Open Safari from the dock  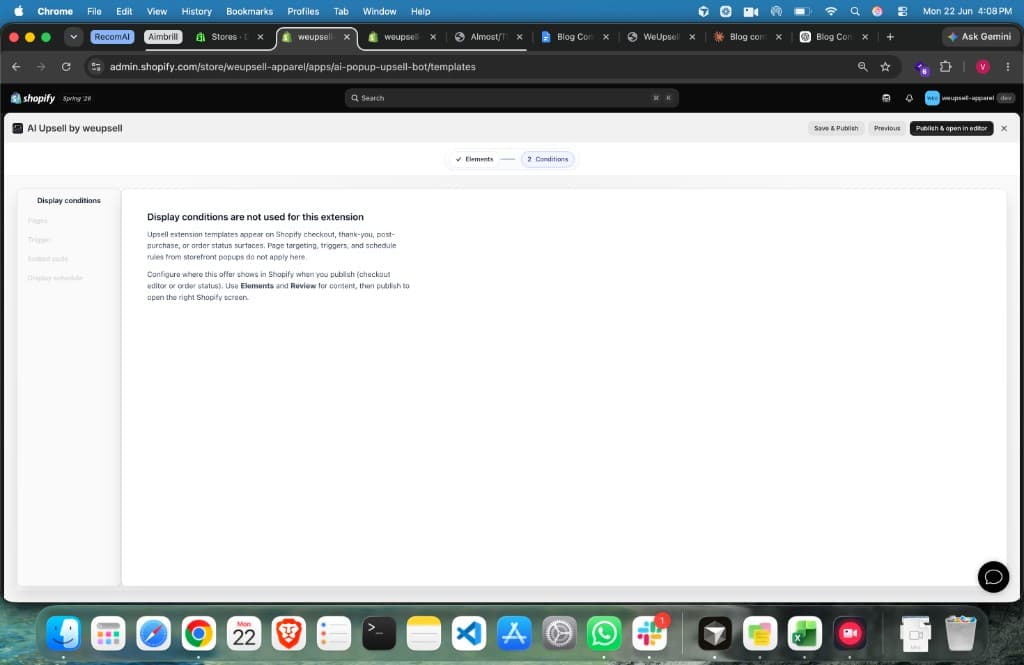(x=153, y=634)
